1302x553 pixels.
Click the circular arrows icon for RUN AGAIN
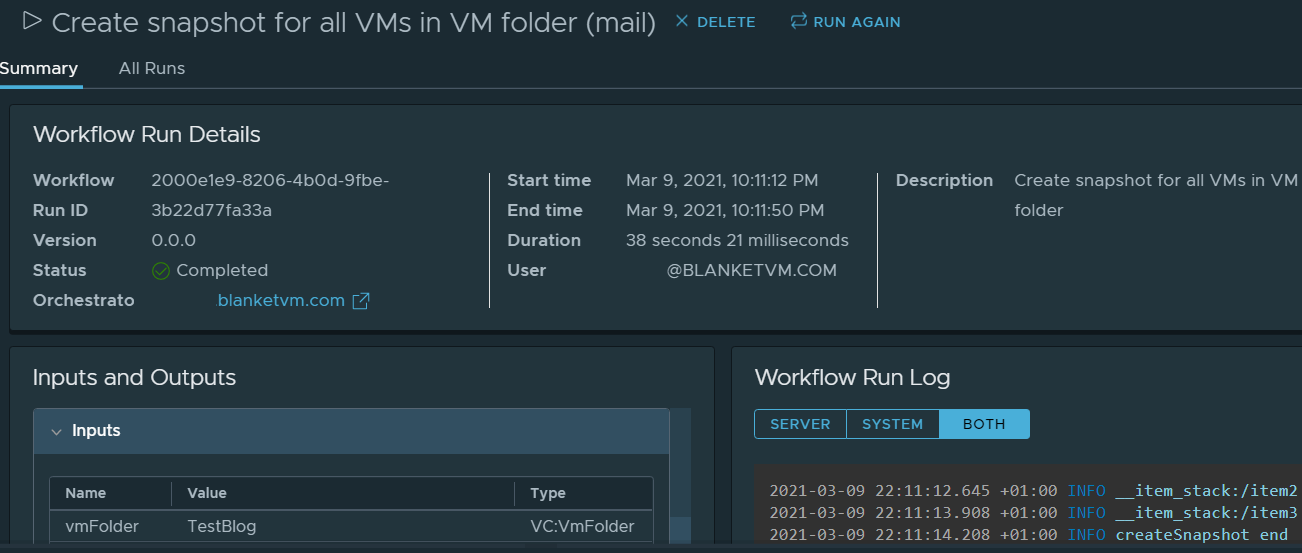point(798,21)
